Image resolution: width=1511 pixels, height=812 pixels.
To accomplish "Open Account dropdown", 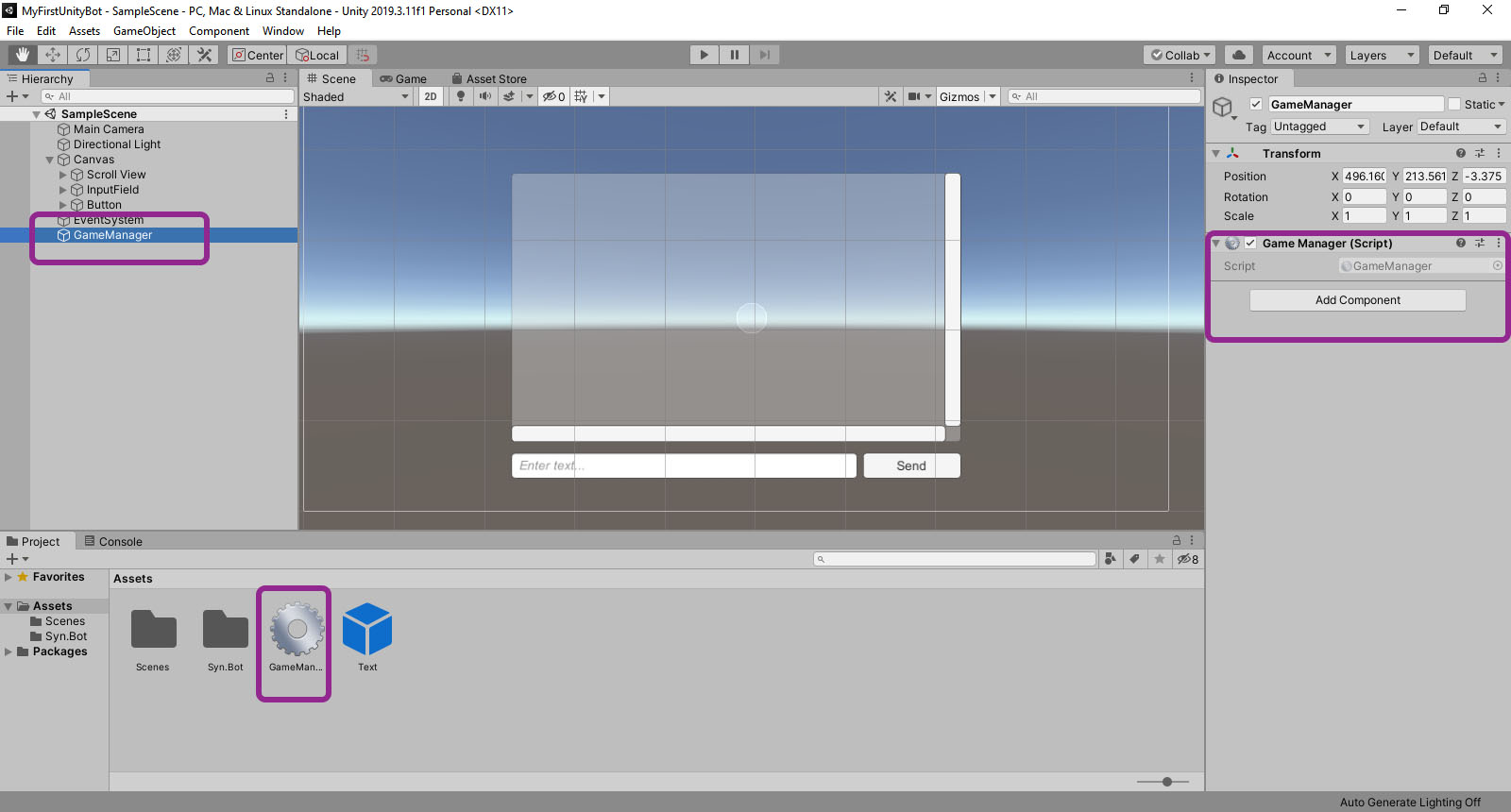I will click(x=1299, y=55).
